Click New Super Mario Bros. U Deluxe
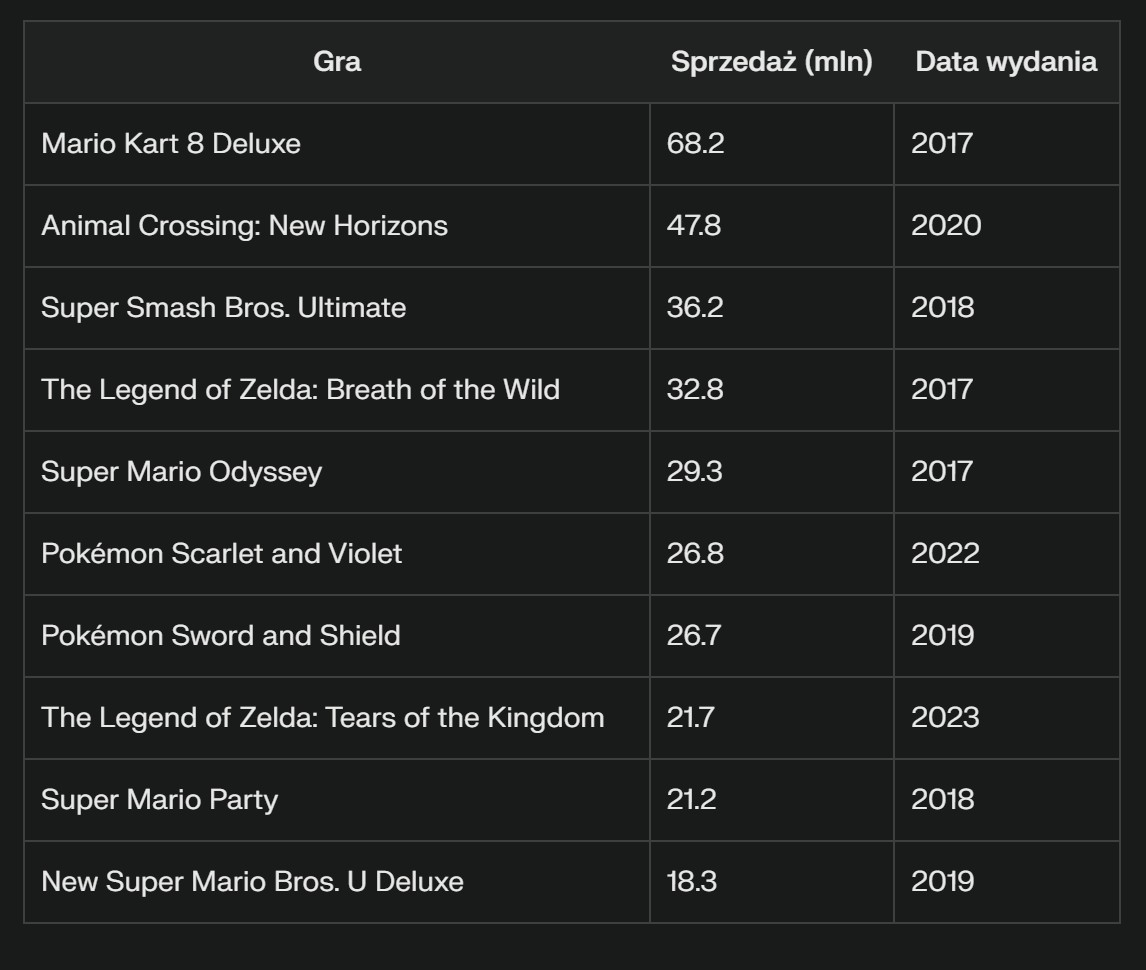 point(252,882)
